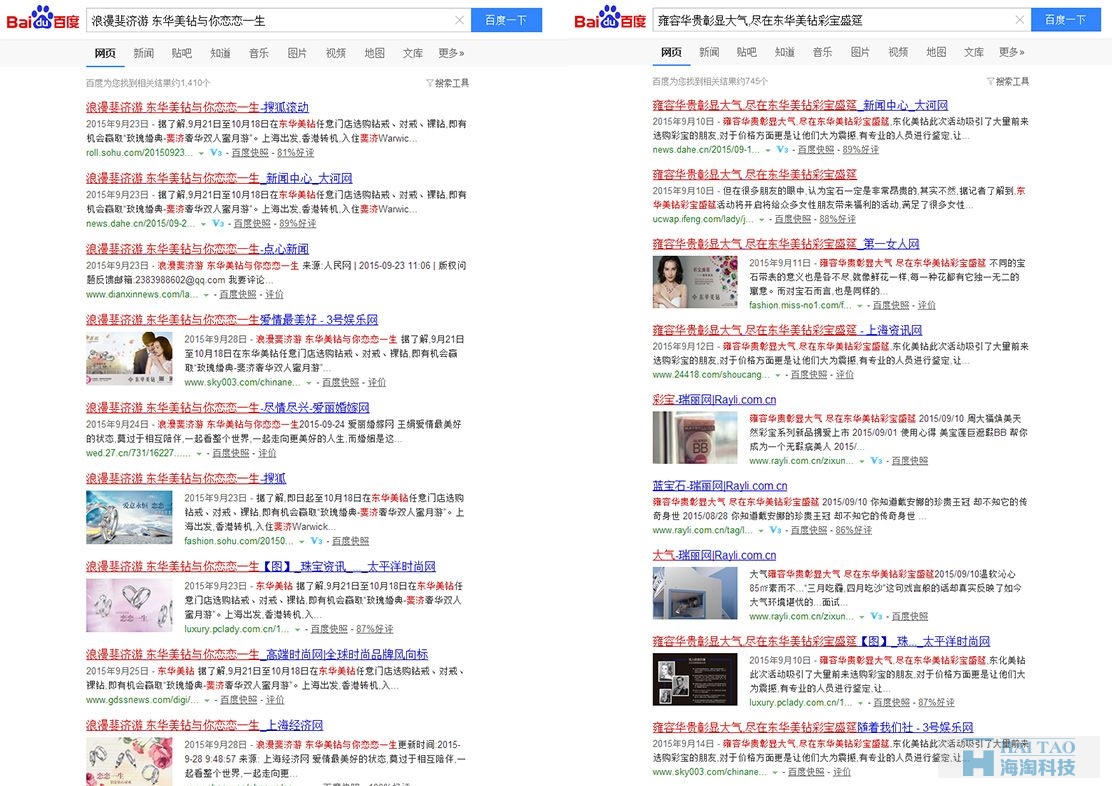Open the 高端时尚网 result title link
Viewport: 1112px width, 786px height.
(257, 654)
